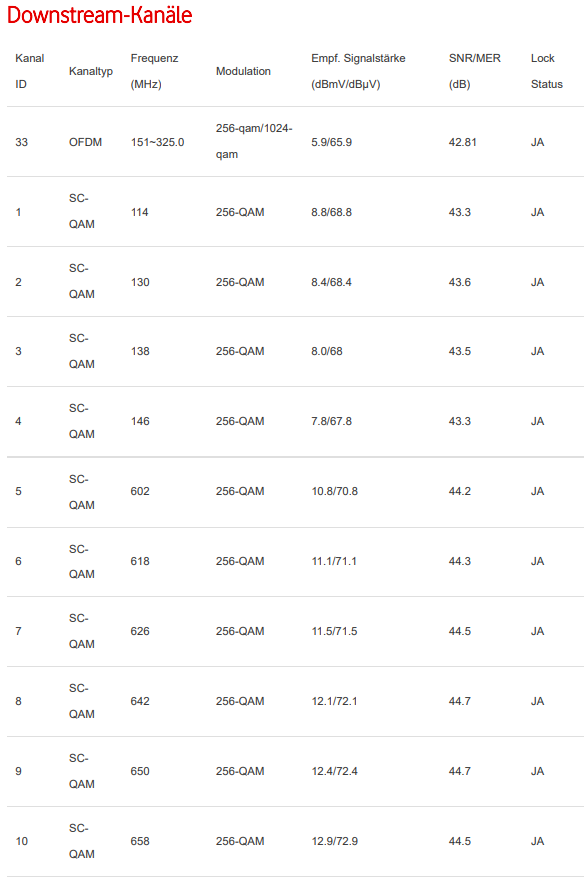Click SNR value 43.5 for channel 3
The width and height of the screenshot is (584, 877).
tap(460, 351)
